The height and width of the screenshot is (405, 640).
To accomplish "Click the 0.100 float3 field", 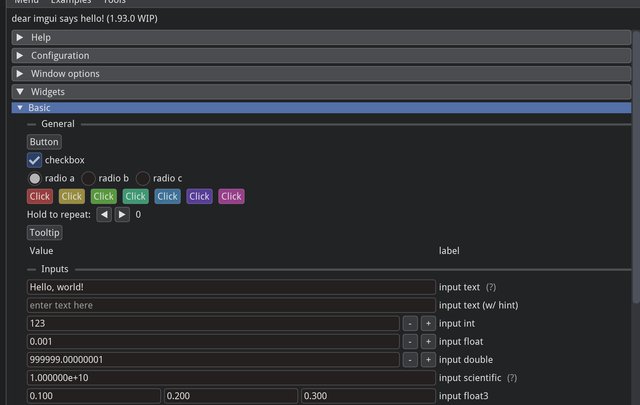I will [94, 396].
